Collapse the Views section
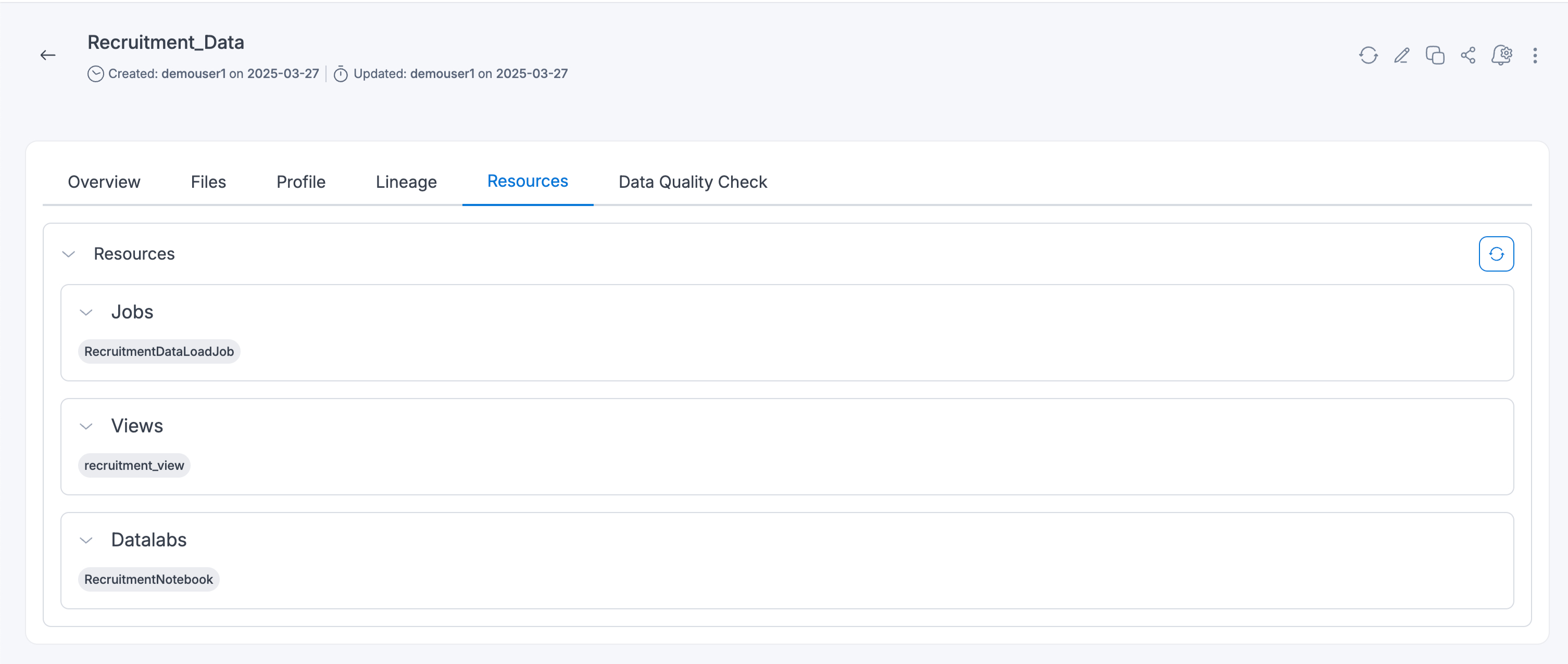Image resolution: width=1568 pixels, height=664 pixels. pyautogui.click(x=86, y=426)
